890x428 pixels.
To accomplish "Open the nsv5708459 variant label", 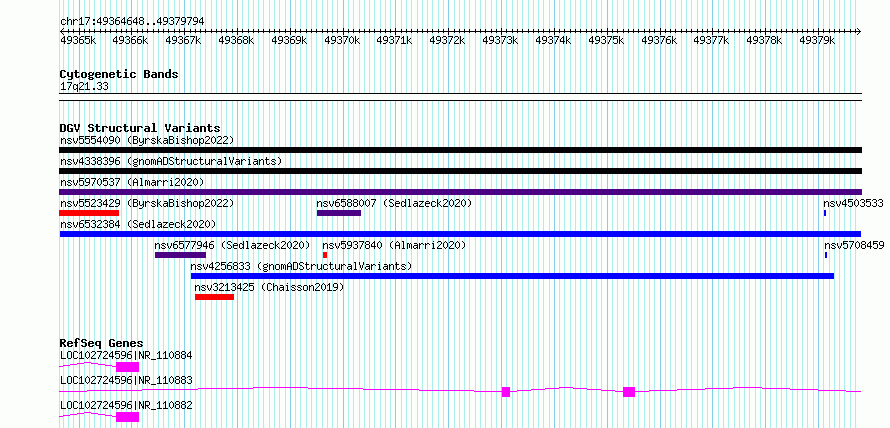I will pyautogui.click(x=854, y=245).
